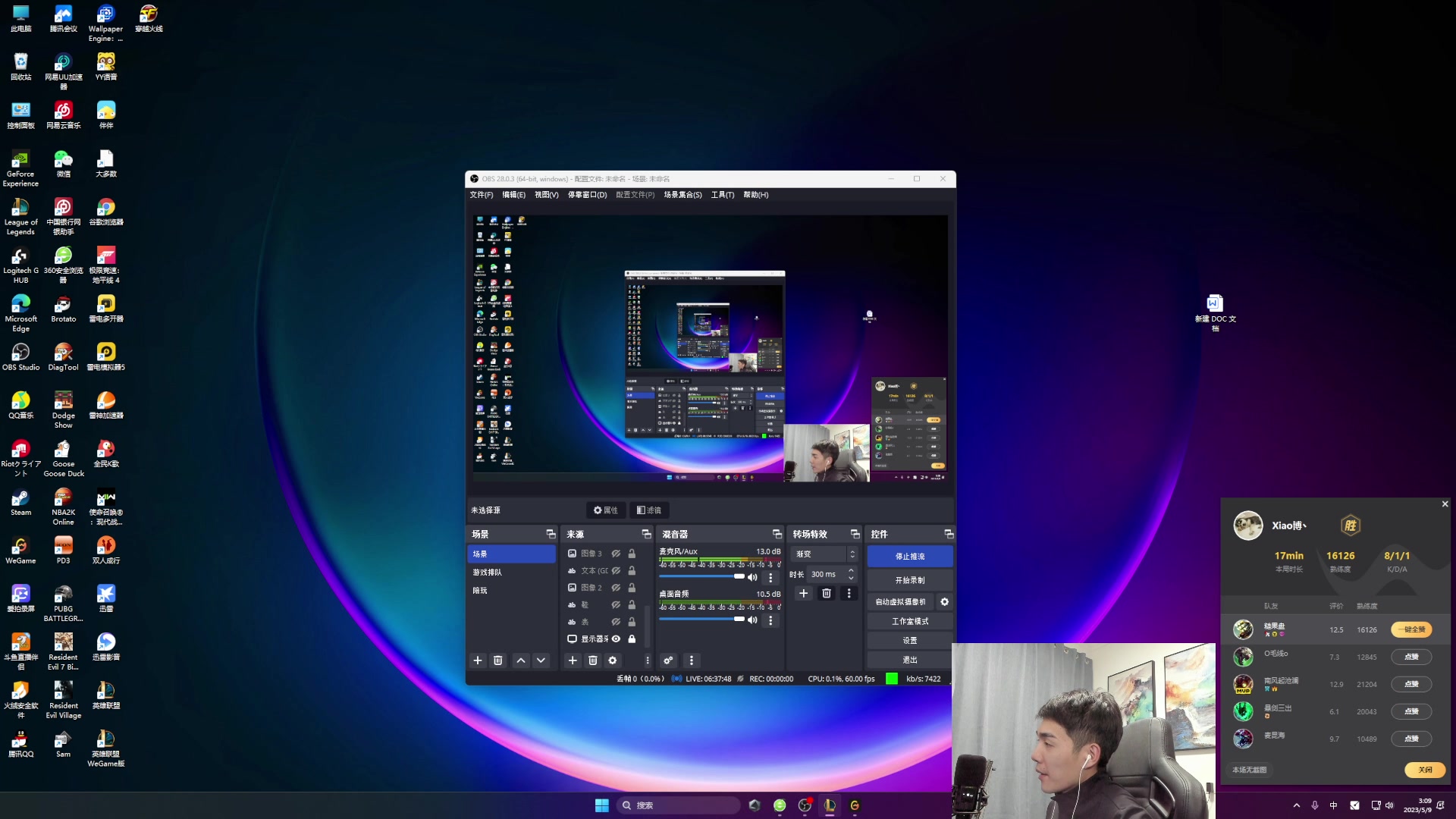
Task: Open virtual camera settings gear icon
Action: click(944, 602)
